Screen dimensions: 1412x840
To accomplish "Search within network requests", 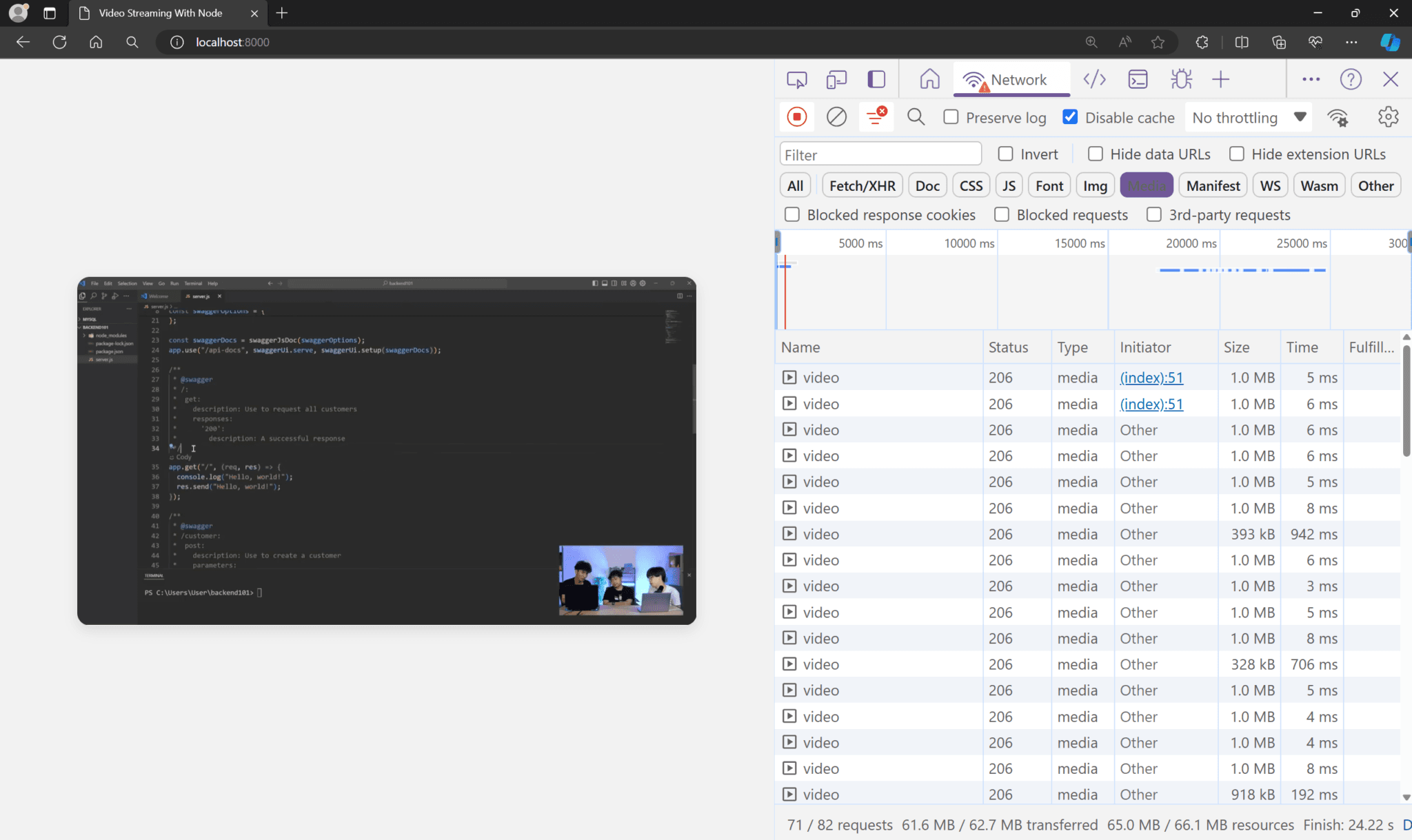I will (916, 116).
